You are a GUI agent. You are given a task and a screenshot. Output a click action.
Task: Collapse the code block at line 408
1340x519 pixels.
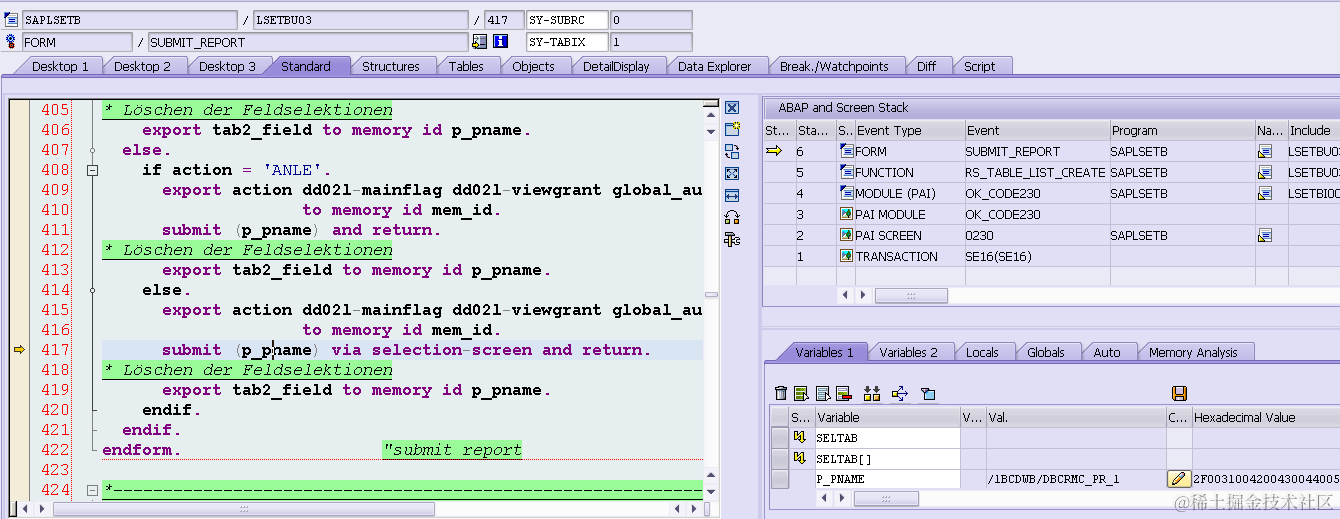93,170
